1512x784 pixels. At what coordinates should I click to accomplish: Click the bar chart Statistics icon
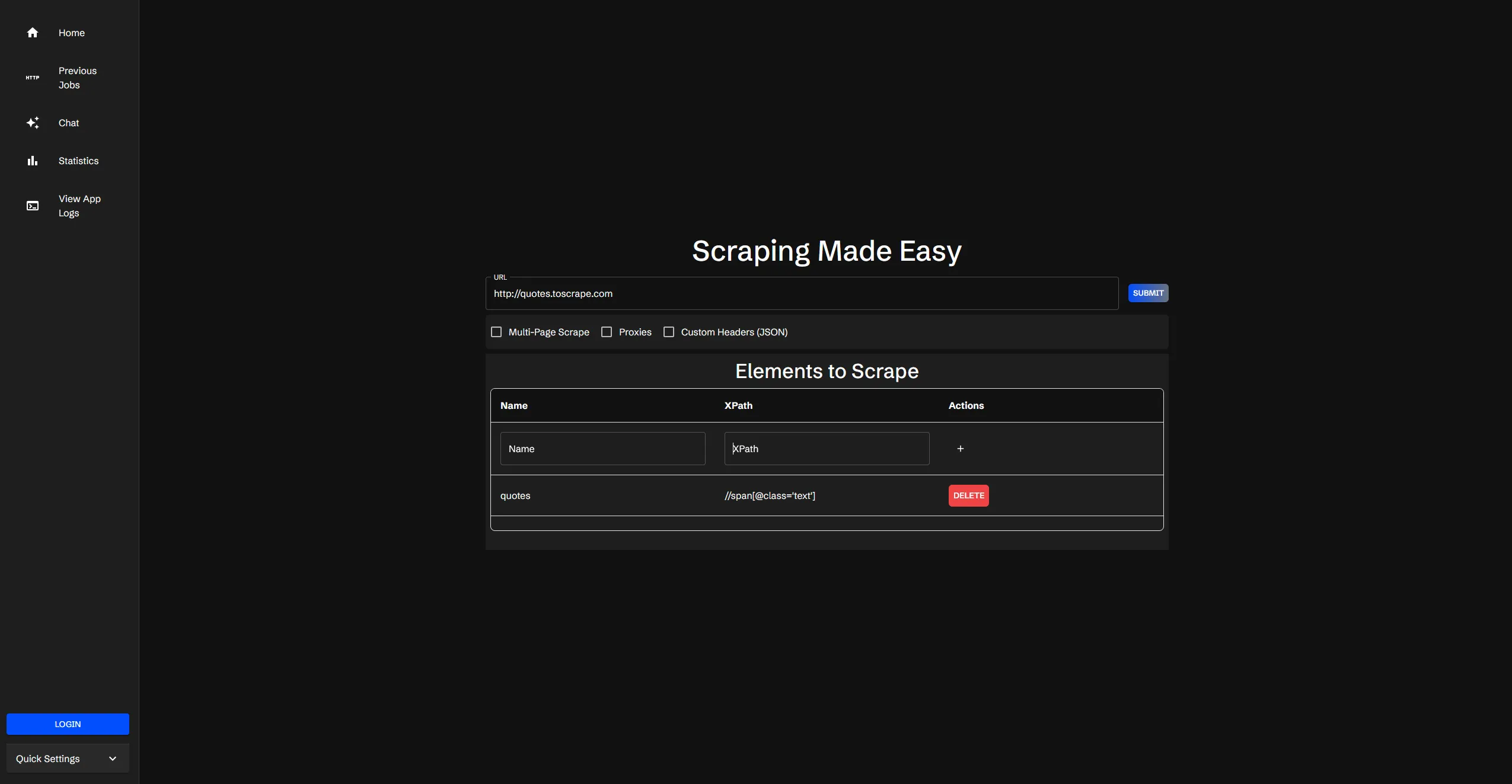(32, 161)
